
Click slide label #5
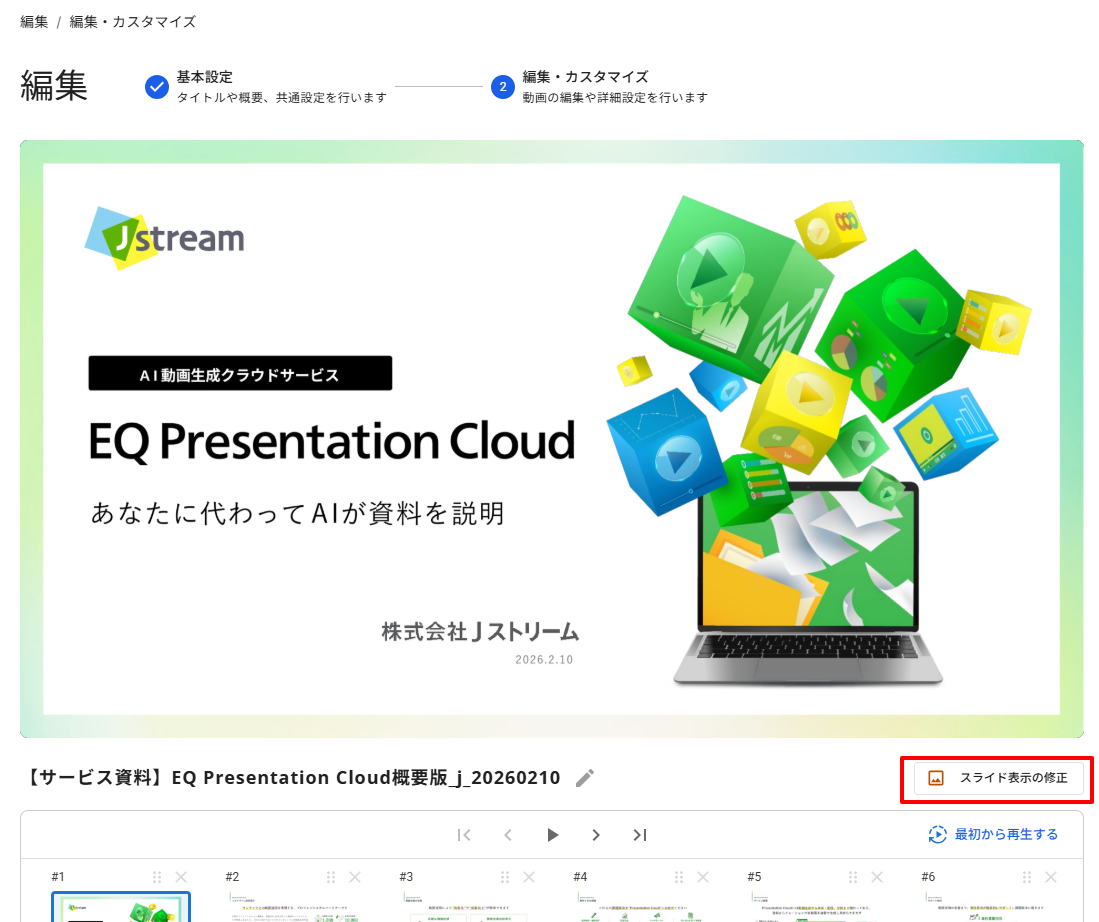pos(754,877)
